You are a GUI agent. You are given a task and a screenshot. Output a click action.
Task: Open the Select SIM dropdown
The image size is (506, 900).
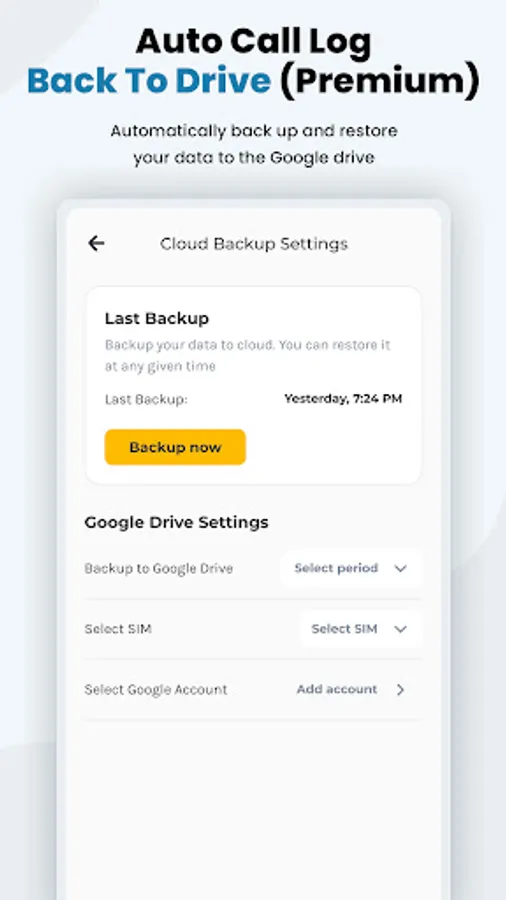tap(361, 629)
